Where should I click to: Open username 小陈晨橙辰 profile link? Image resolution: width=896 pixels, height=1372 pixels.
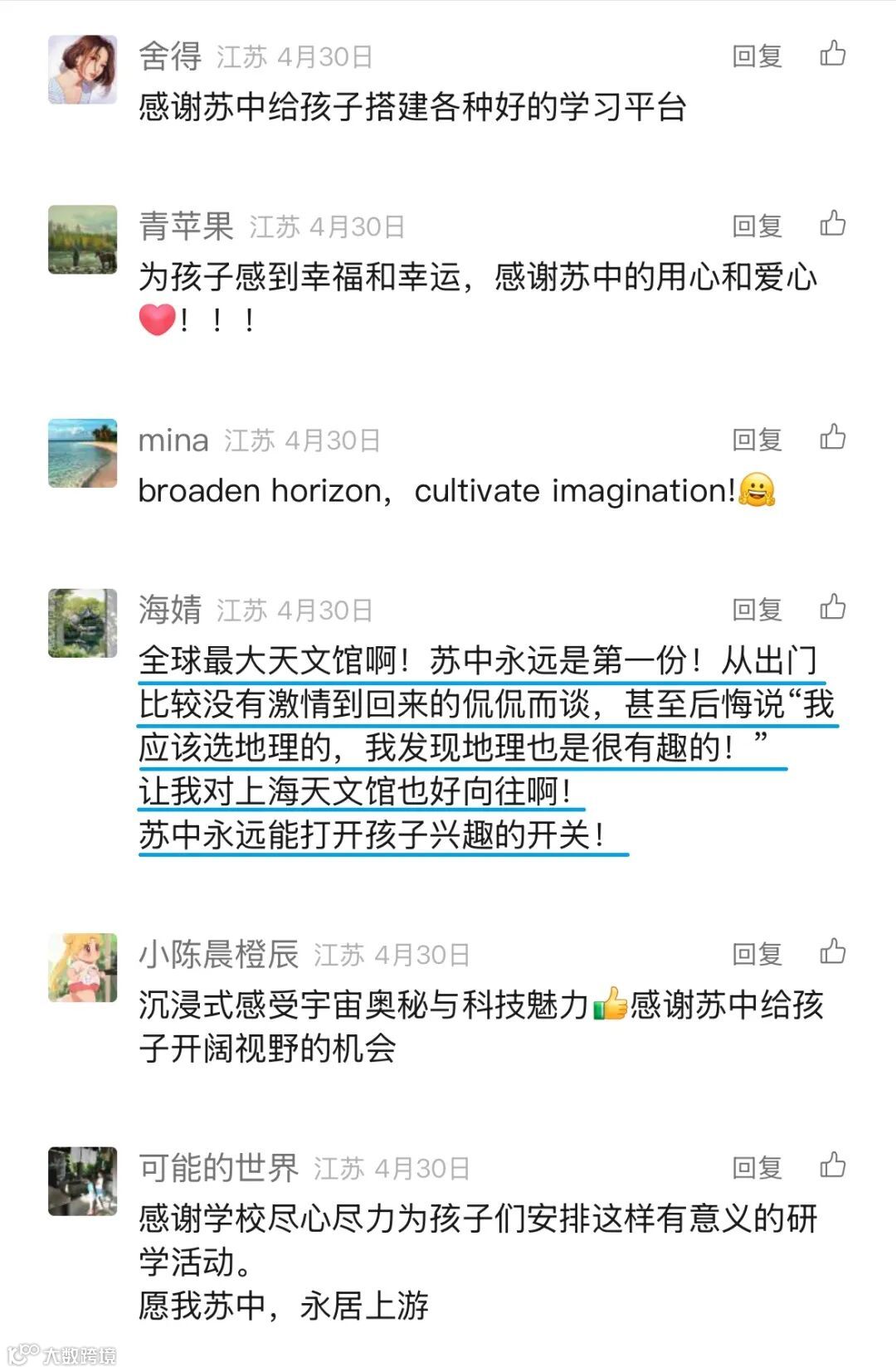(218, 954)
